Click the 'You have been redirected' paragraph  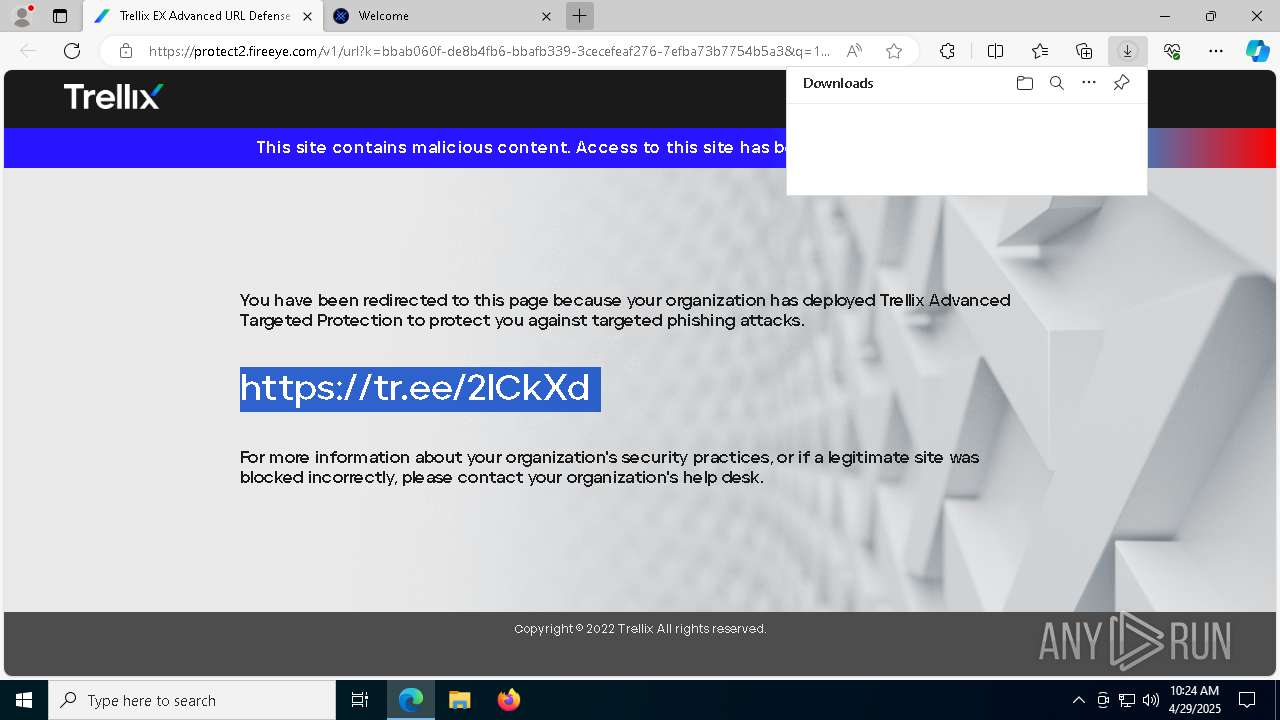tap(625, 310)
